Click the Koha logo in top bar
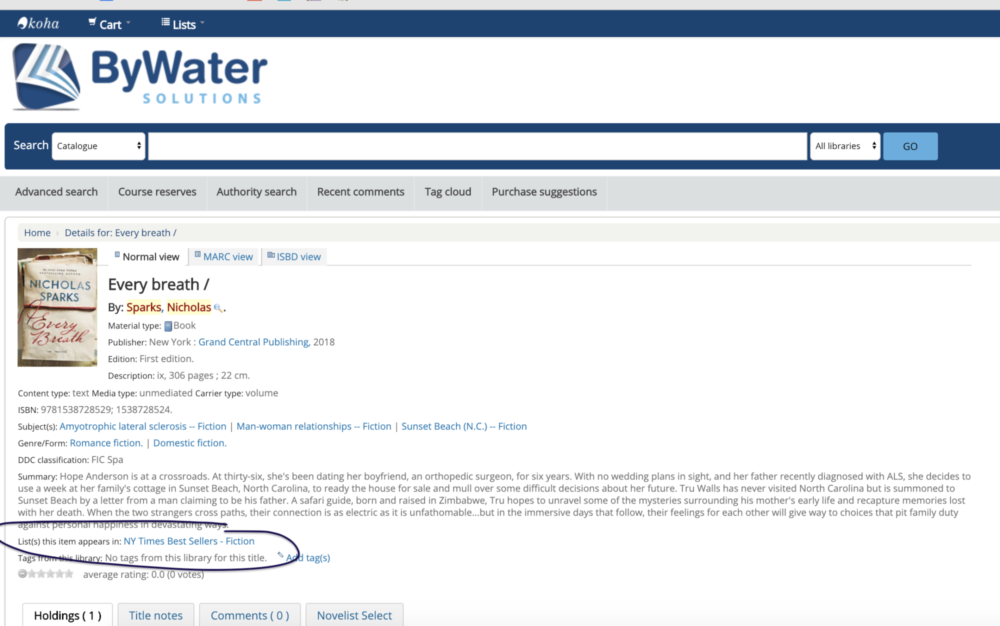This screenshot has height=626, width=1000. [x=38, y=24]
